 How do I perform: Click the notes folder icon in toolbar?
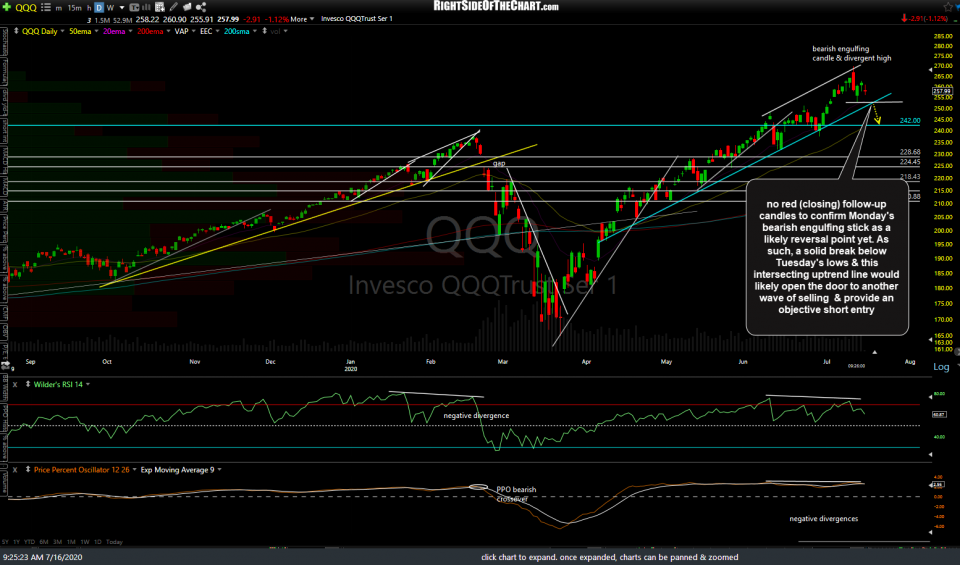point(187,7)
